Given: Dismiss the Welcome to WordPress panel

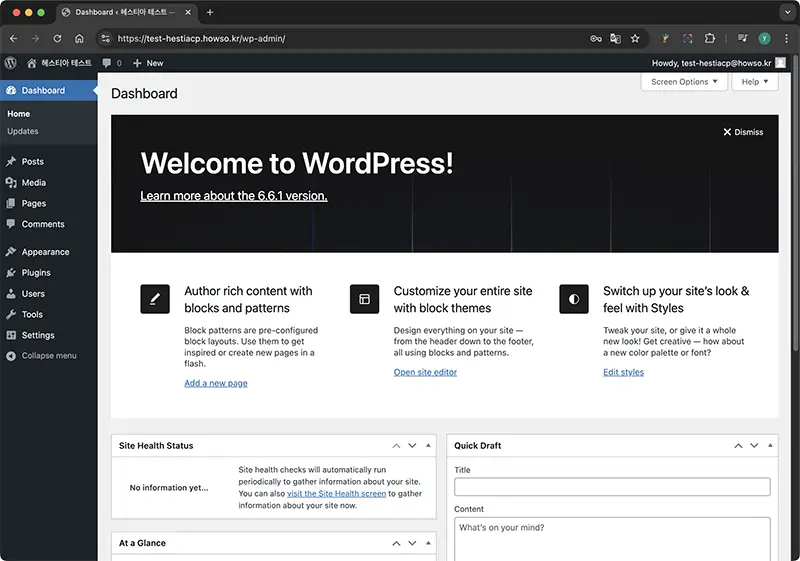Looking at the screenshot, I should [743, 132].
